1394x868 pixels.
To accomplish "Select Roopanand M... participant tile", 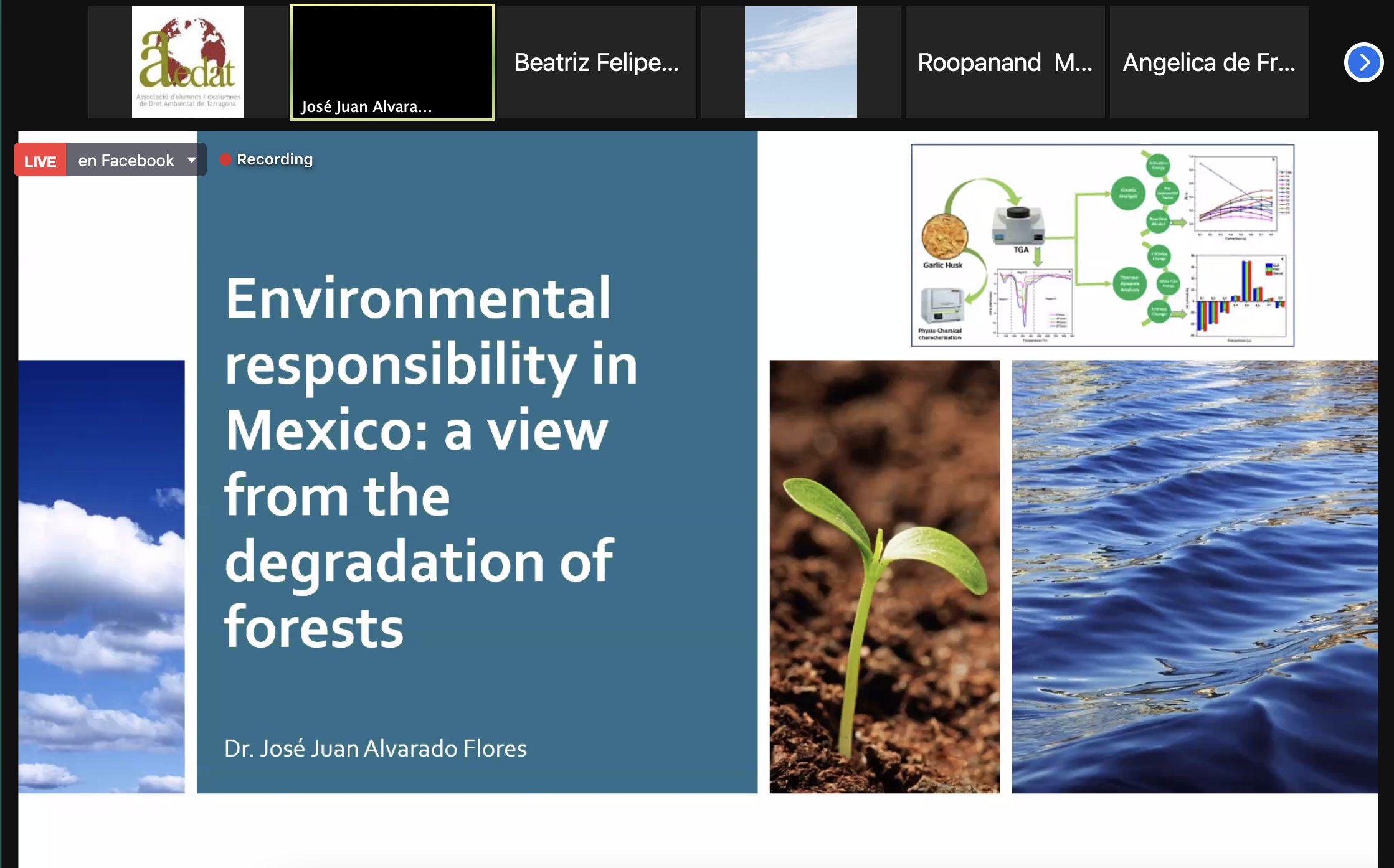I will pos(1005,62).
